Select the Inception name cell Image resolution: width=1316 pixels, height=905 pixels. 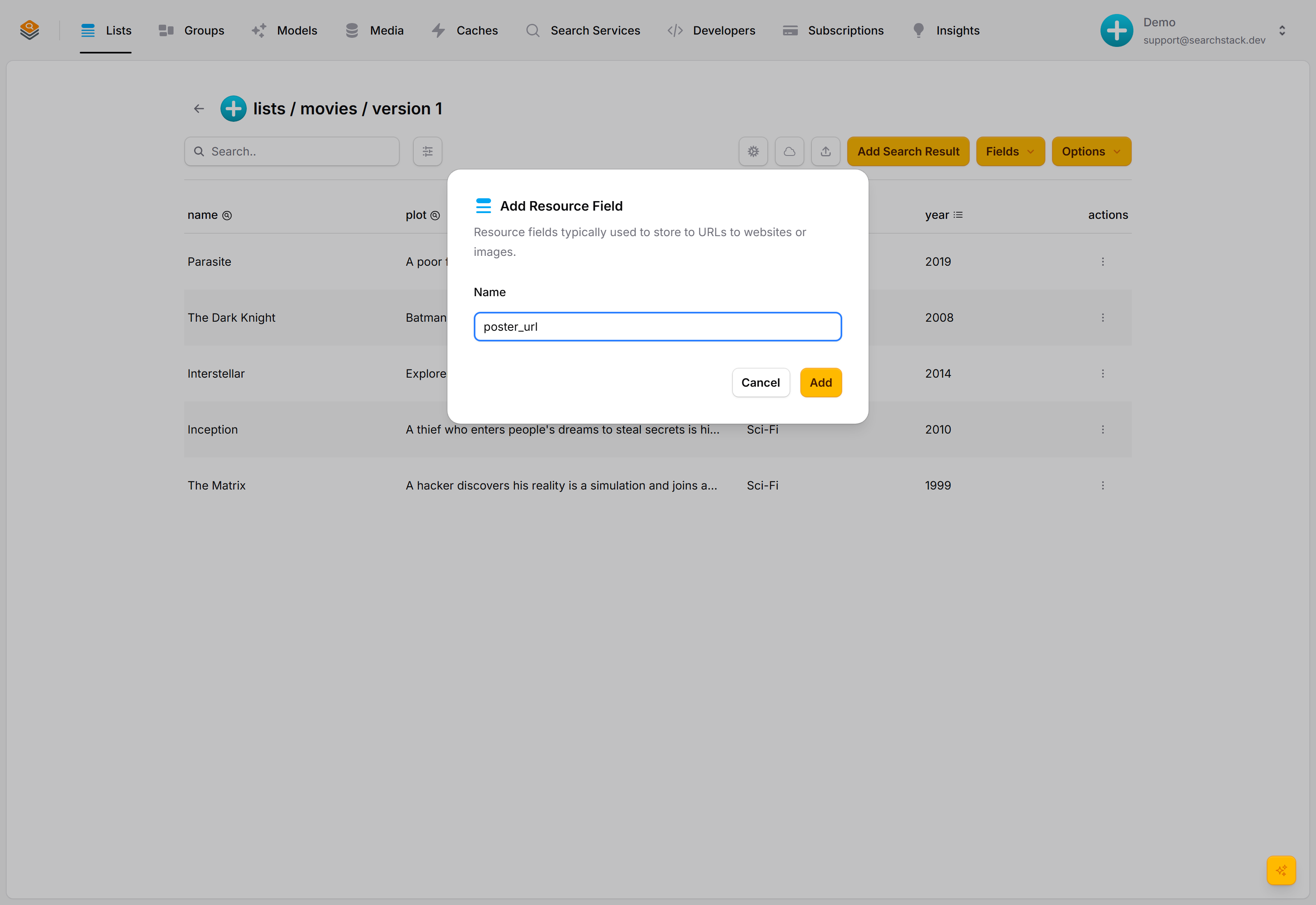[x=213, y=429]
